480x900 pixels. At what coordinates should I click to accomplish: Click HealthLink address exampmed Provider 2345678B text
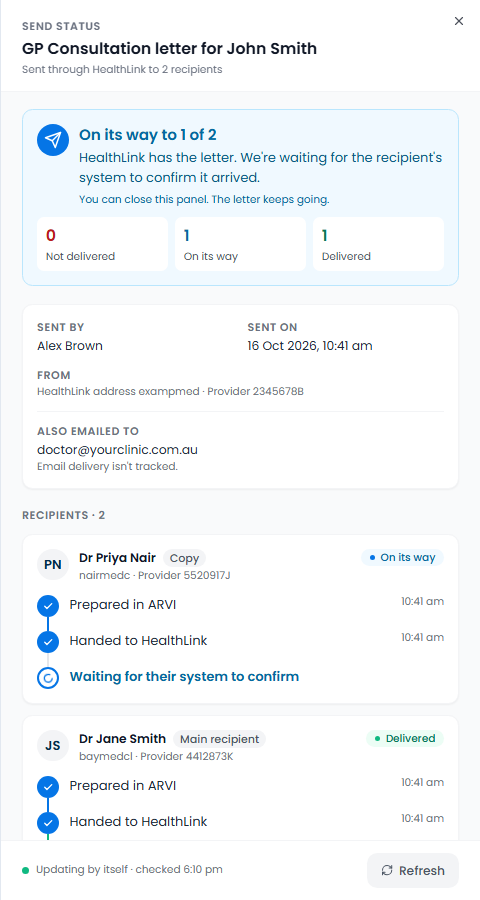coord(171,392)
